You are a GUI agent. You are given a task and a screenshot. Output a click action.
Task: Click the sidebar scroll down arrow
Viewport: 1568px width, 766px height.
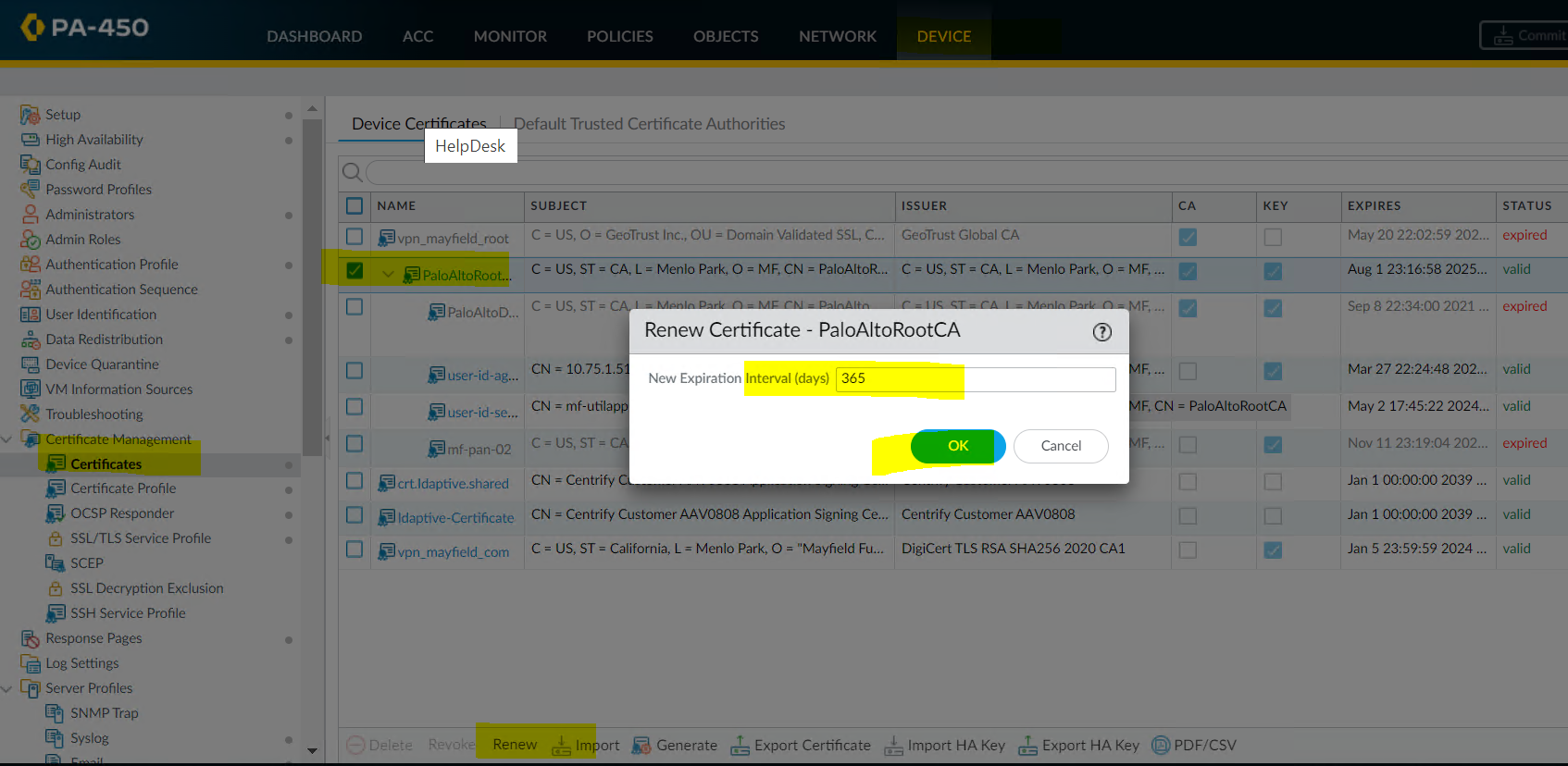point(312,751)
